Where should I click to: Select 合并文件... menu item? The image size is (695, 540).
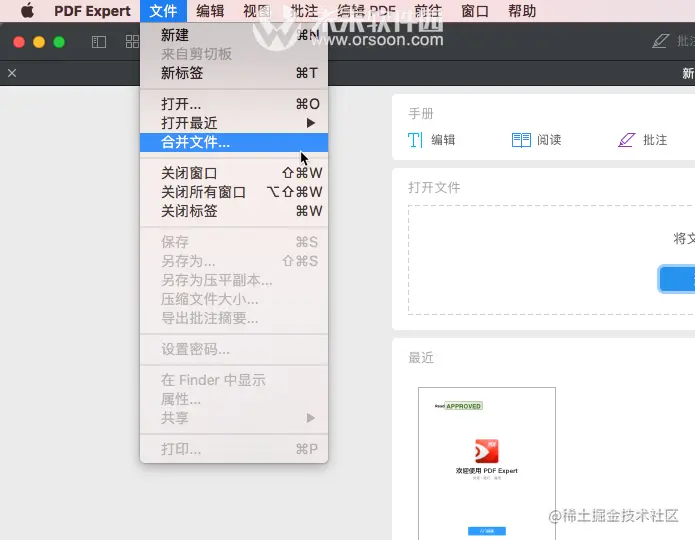(x=234, y=142)
